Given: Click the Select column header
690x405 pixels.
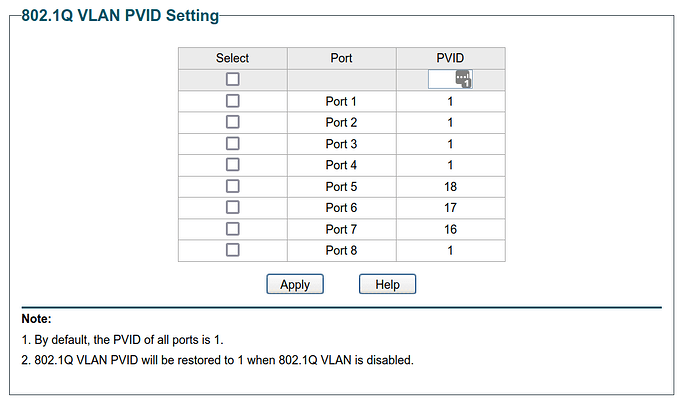Looking at the screenshot, I should (232, 58).
